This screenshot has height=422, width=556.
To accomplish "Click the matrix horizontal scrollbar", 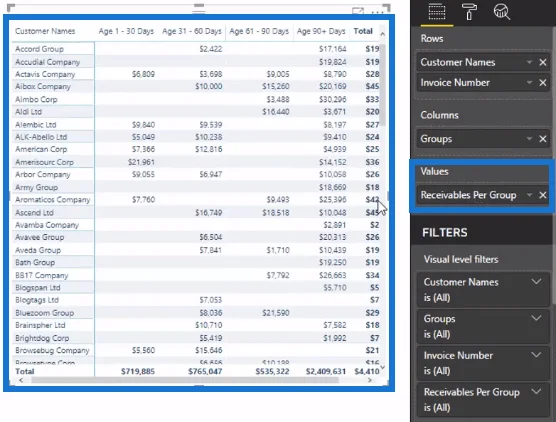I will pos(185,380).
